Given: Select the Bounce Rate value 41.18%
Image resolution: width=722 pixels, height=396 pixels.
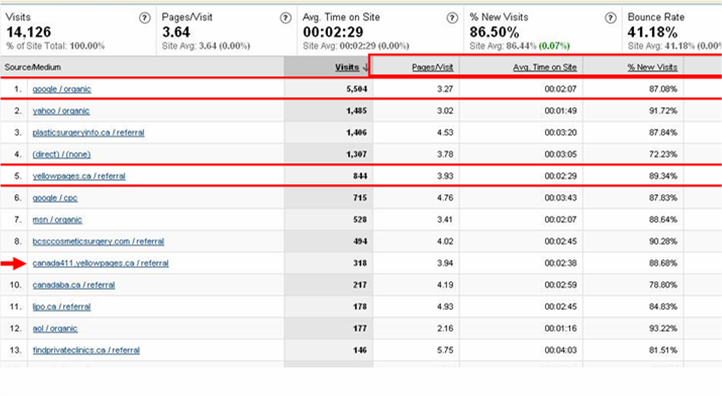Looking at the screenshot, I should coord(652,32).
